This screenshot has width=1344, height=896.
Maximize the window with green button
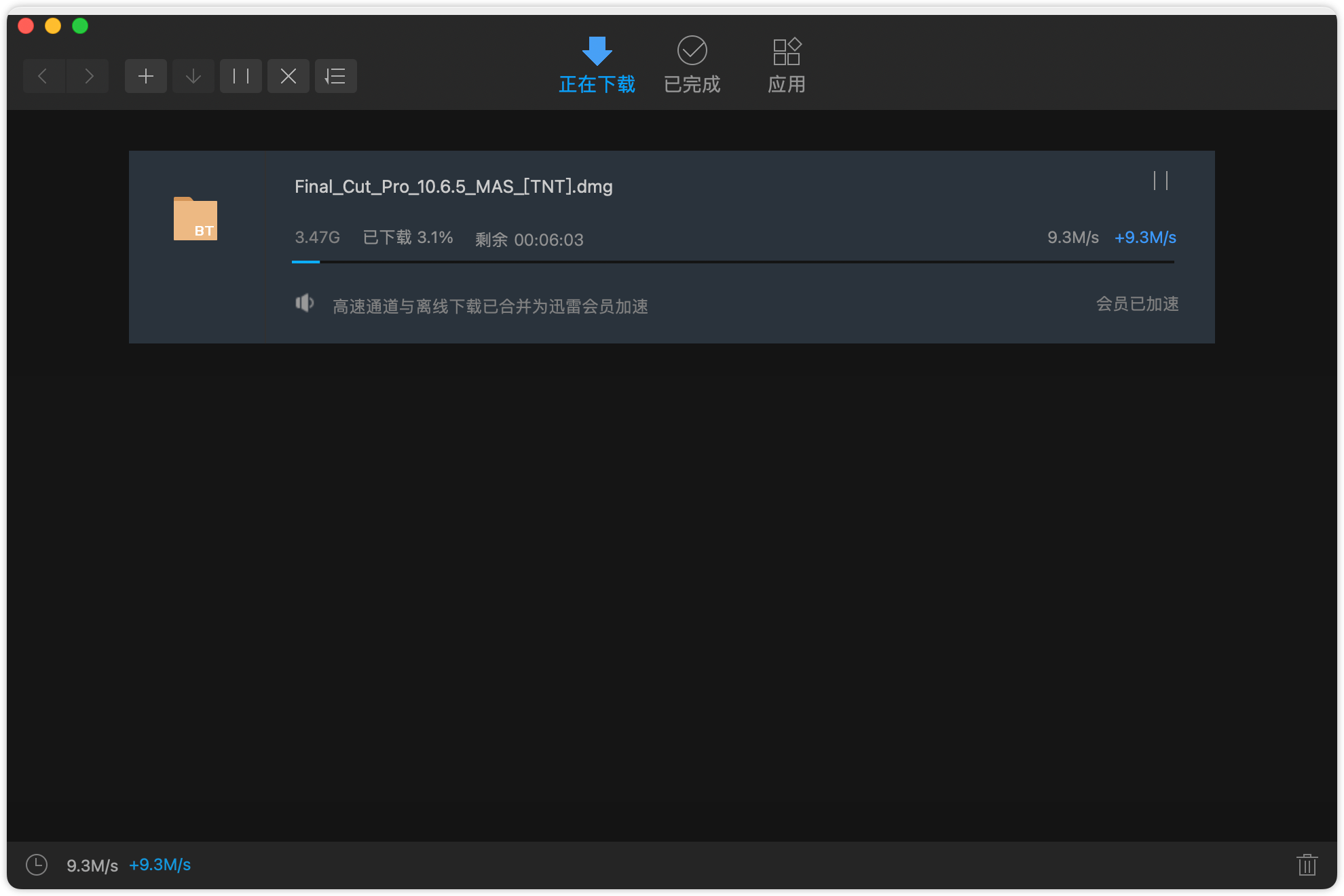pyautogui.click(x=80, y=26)
